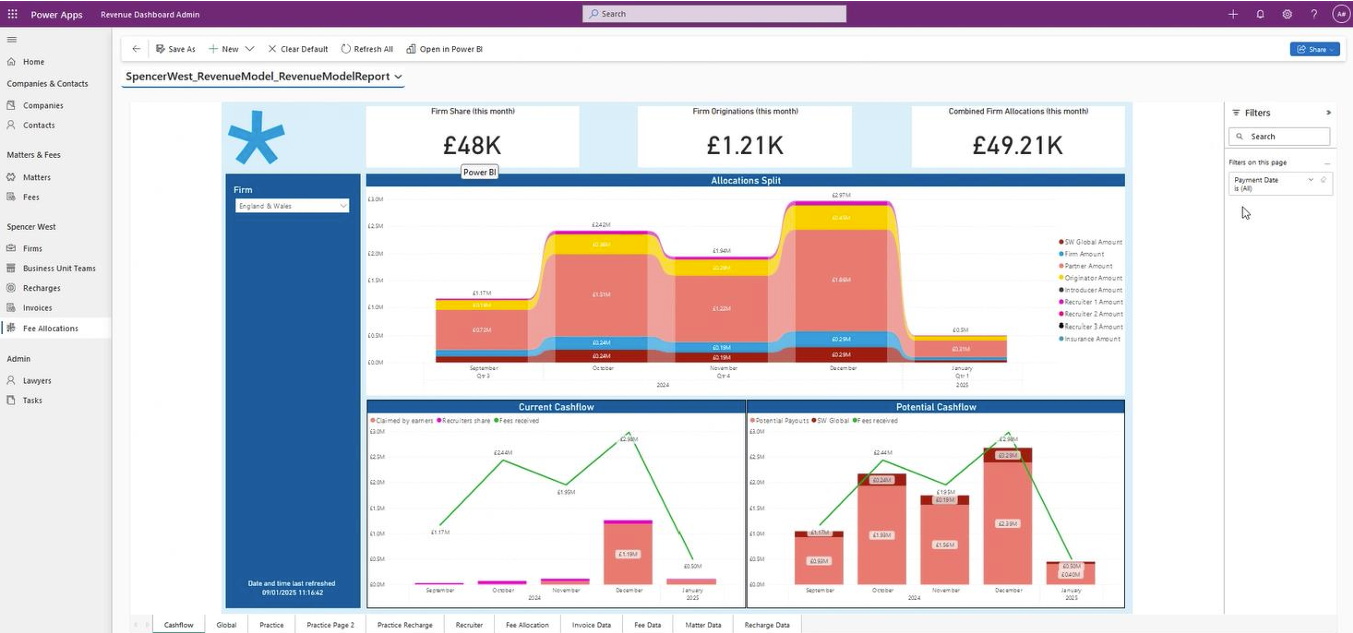Image resolution: width=1353 pixels, height=633 pixels.
Task: Open the user account avatar
Action: pyautogui.click(x=1340, y=14)
